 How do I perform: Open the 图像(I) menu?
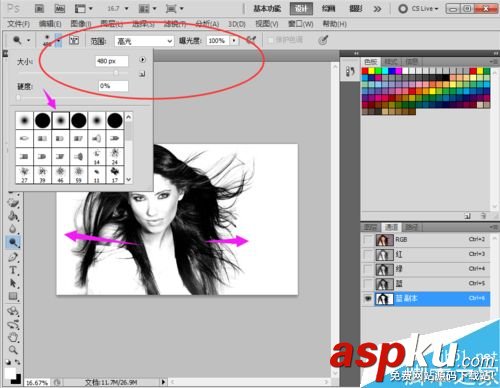[81, 24]
